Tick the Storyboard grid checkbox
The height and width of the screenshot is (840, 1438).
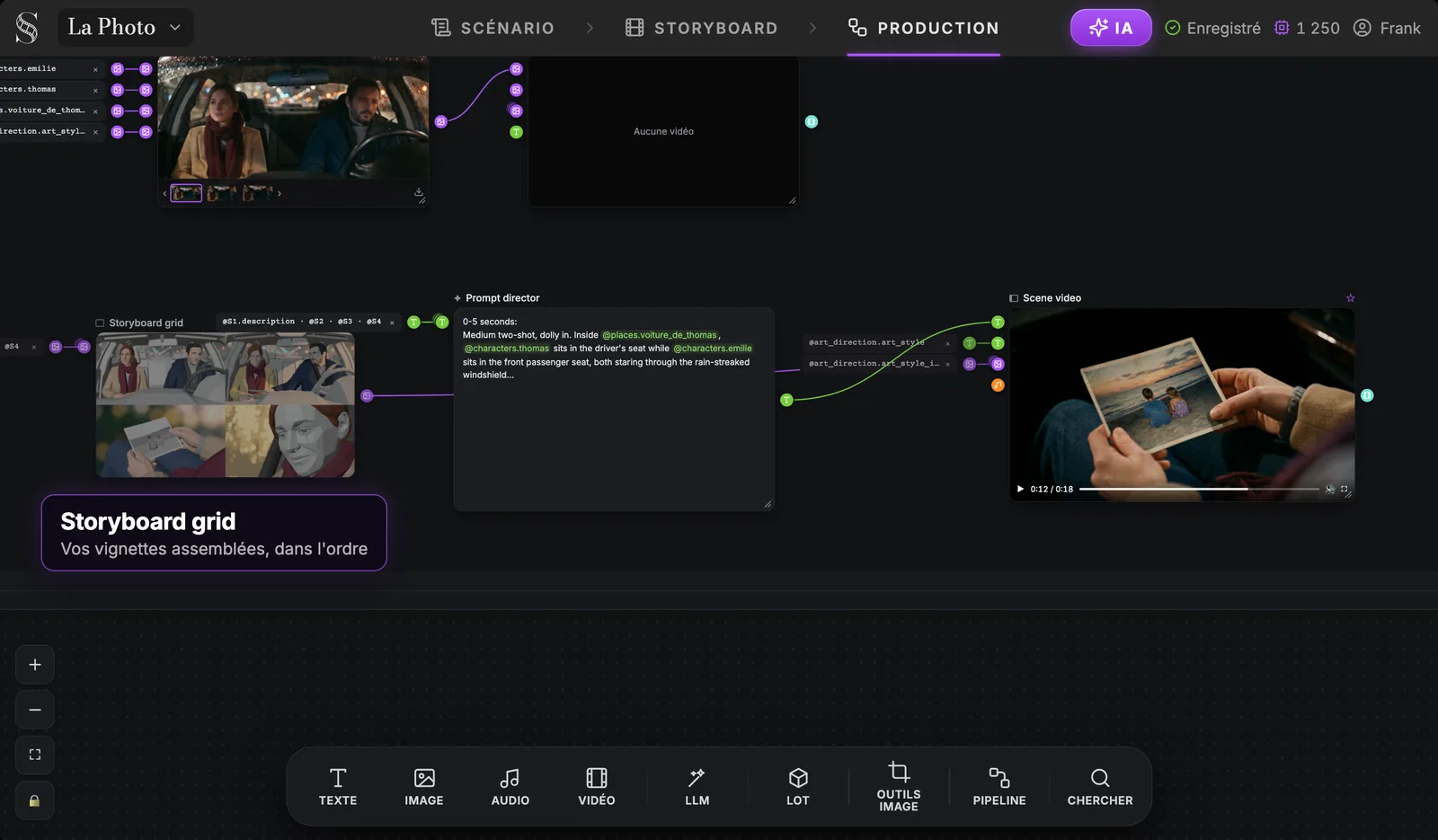pos(100,323)
